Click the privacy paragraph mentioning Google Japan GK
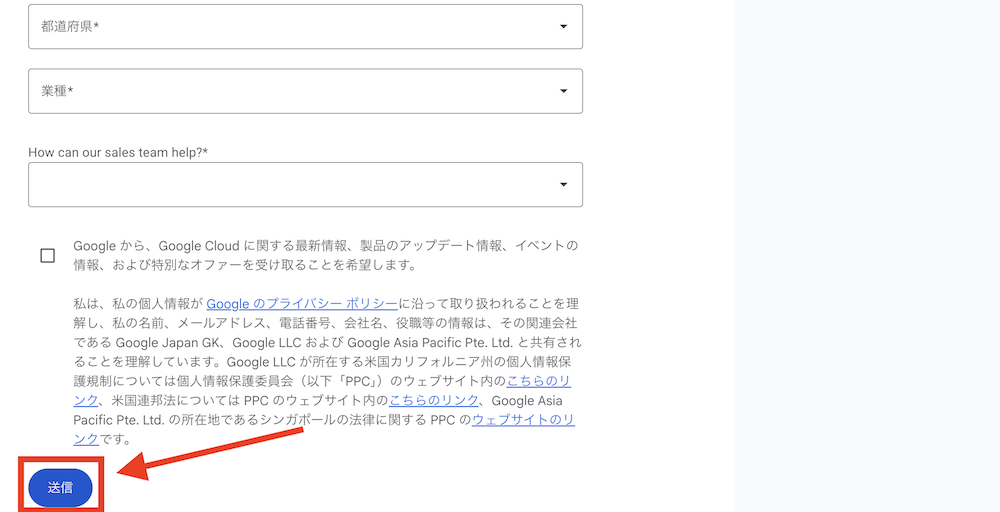The height and width of the screenshot is (512, 1000). (x=325, y=343)
